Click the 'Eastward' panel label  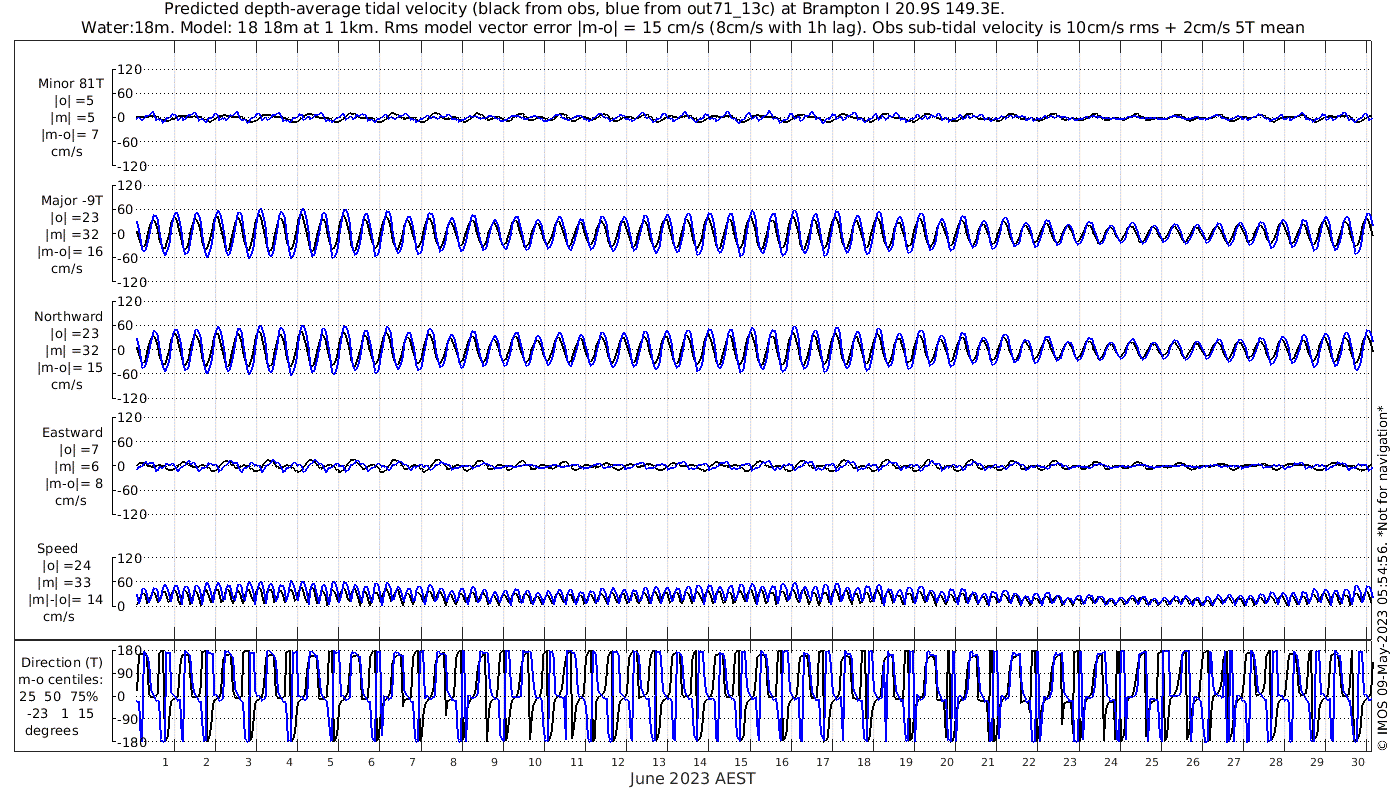tap(72, 432)
